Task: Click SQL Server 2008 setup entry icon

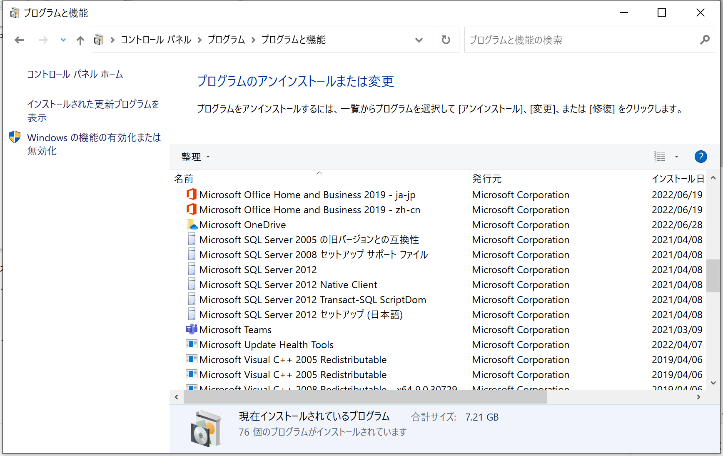Action: click(x=191, y=255)
